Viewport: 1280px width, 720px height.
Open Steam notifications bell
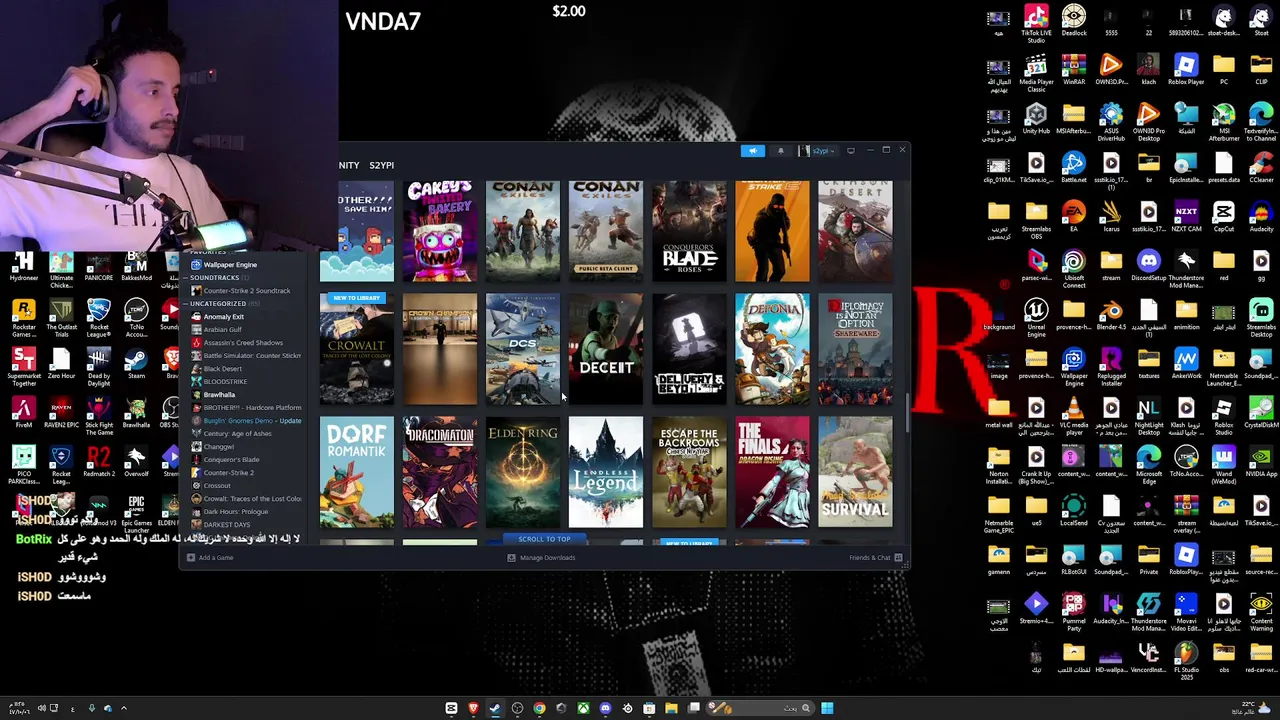[x=781, y=151]
